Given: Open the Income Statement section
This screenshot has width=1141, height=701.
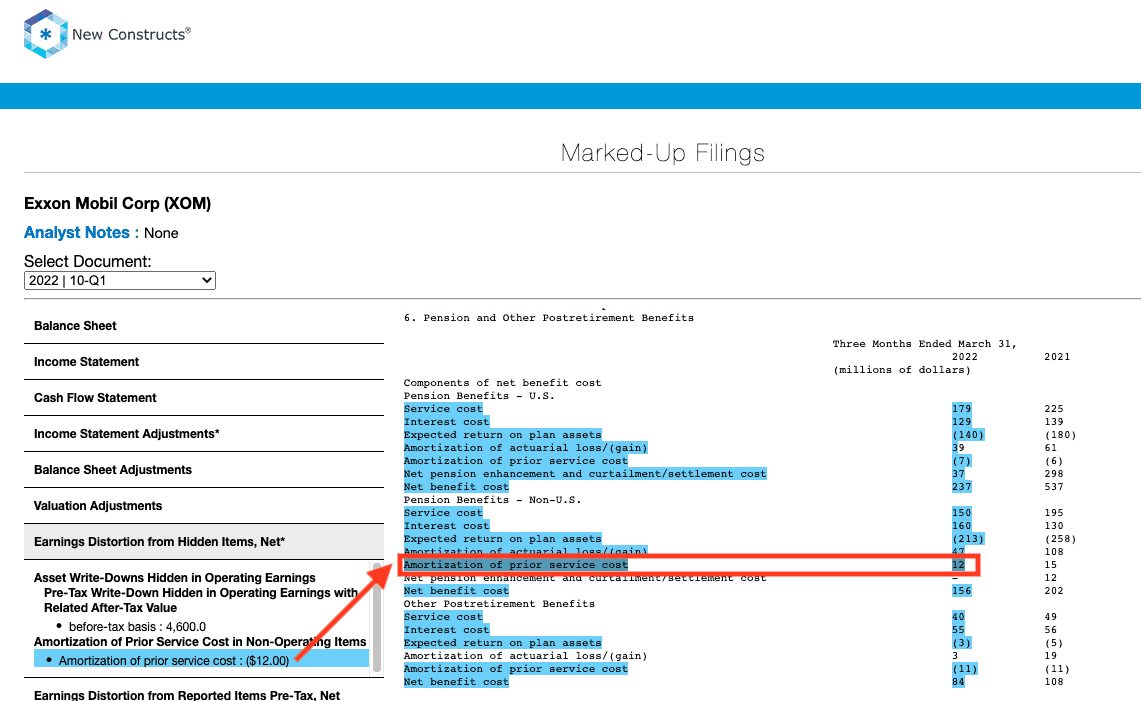Looking at the screenshot, I should click(204, 362).
